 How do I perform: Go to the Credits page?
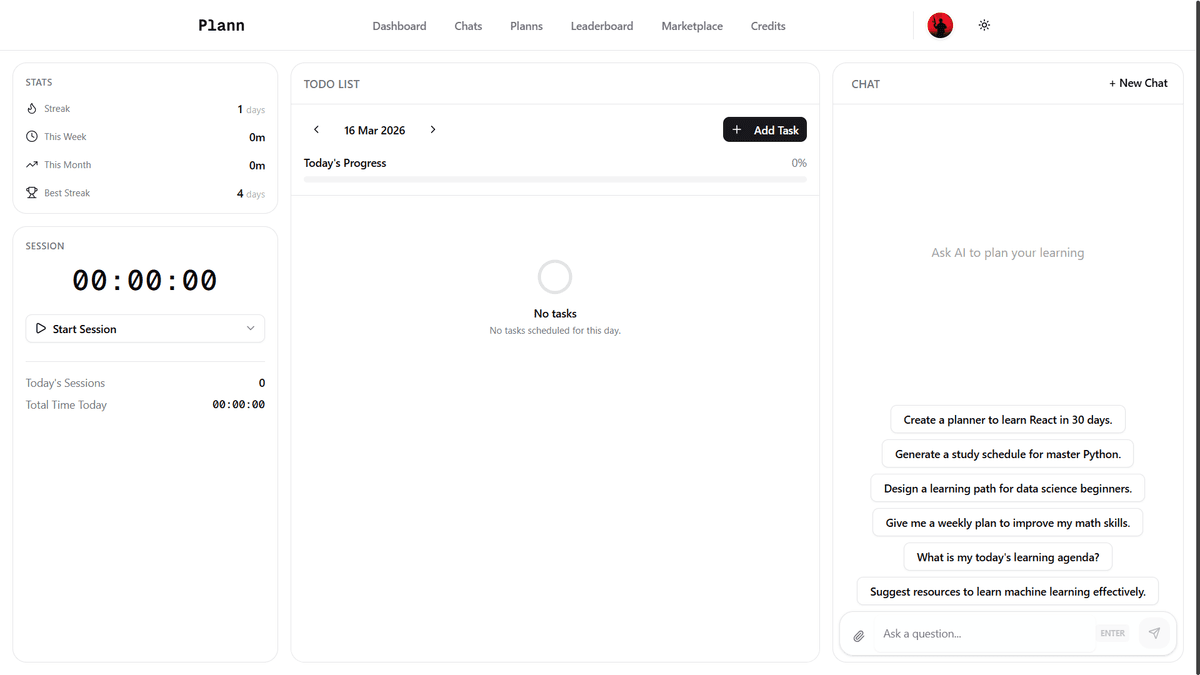click(x=768, y=26)
